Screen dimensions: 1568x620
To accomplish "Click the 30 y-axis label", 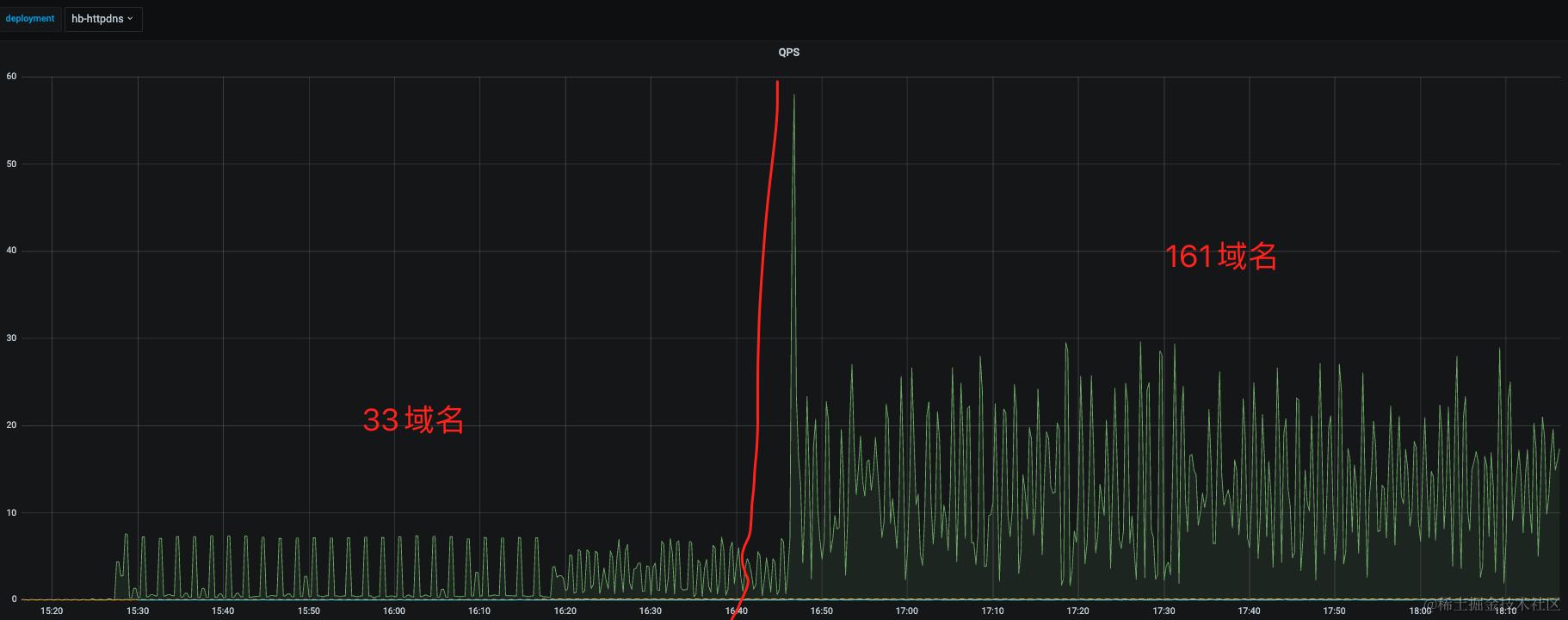I will click(x=11, y=338).
